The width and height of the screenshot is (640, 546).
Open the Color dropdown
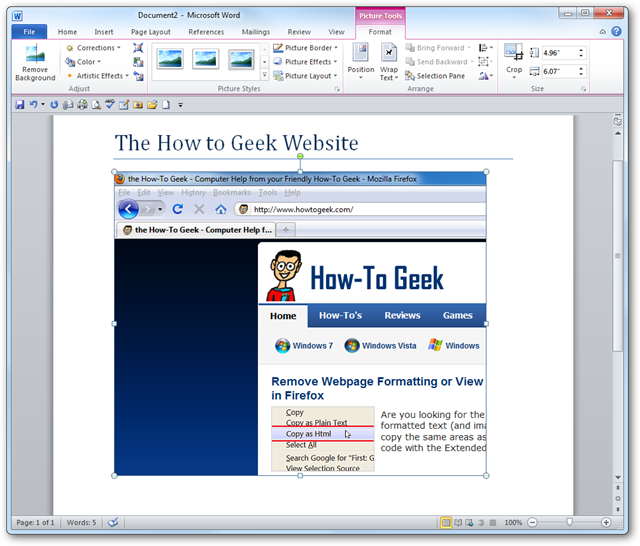coord(83,62)
